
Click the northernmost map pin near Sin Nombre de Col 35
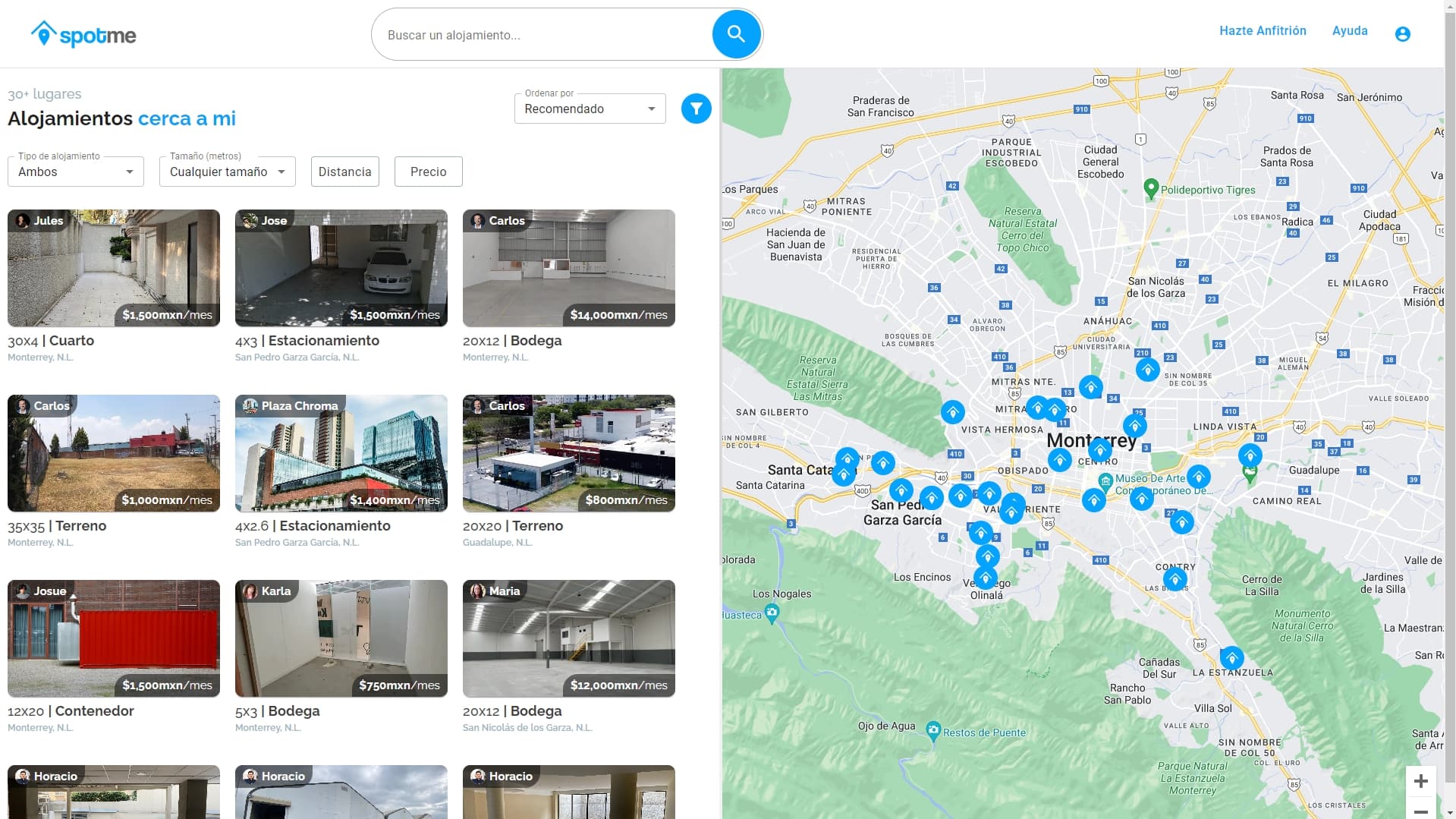click(x=1147, y=370)
